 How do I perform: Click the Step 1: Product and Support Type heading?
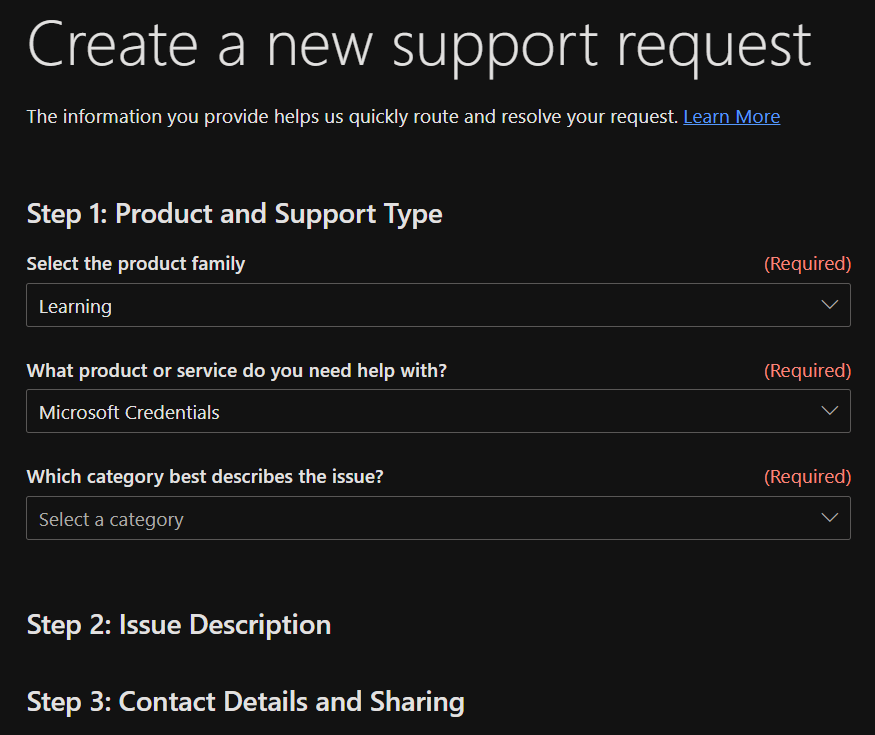(234, 213)
